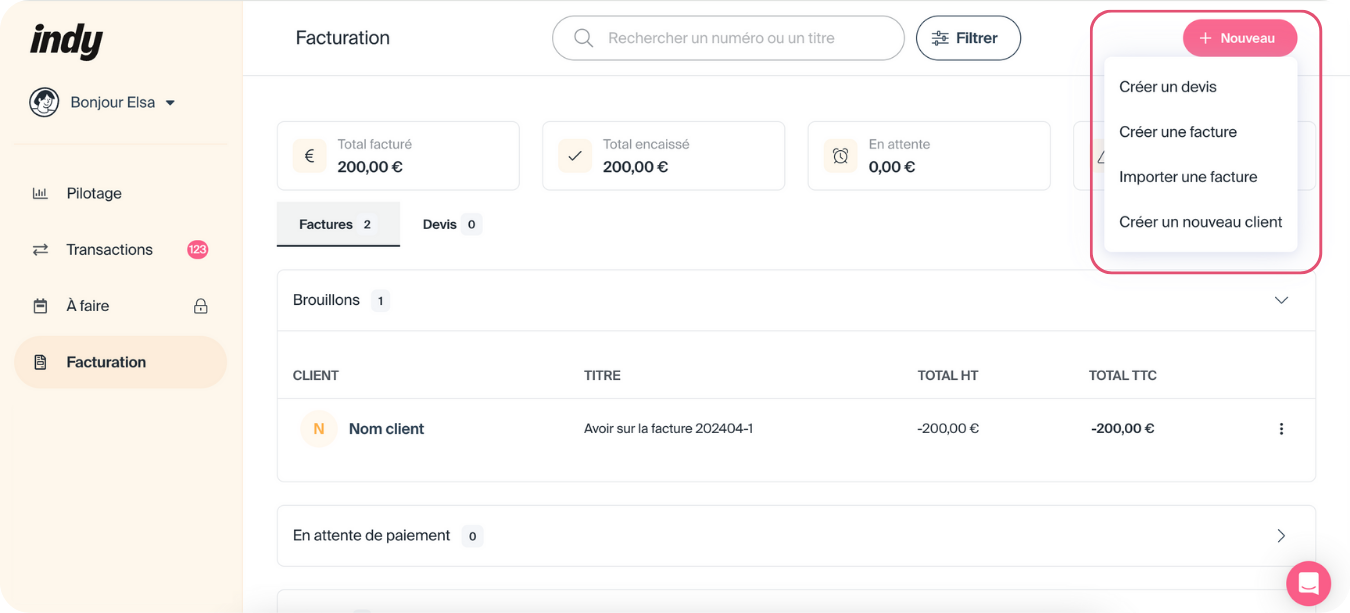This screenshot has width=1350, height=613.
Task: Select the Factures tab
Action: [337, 224]
